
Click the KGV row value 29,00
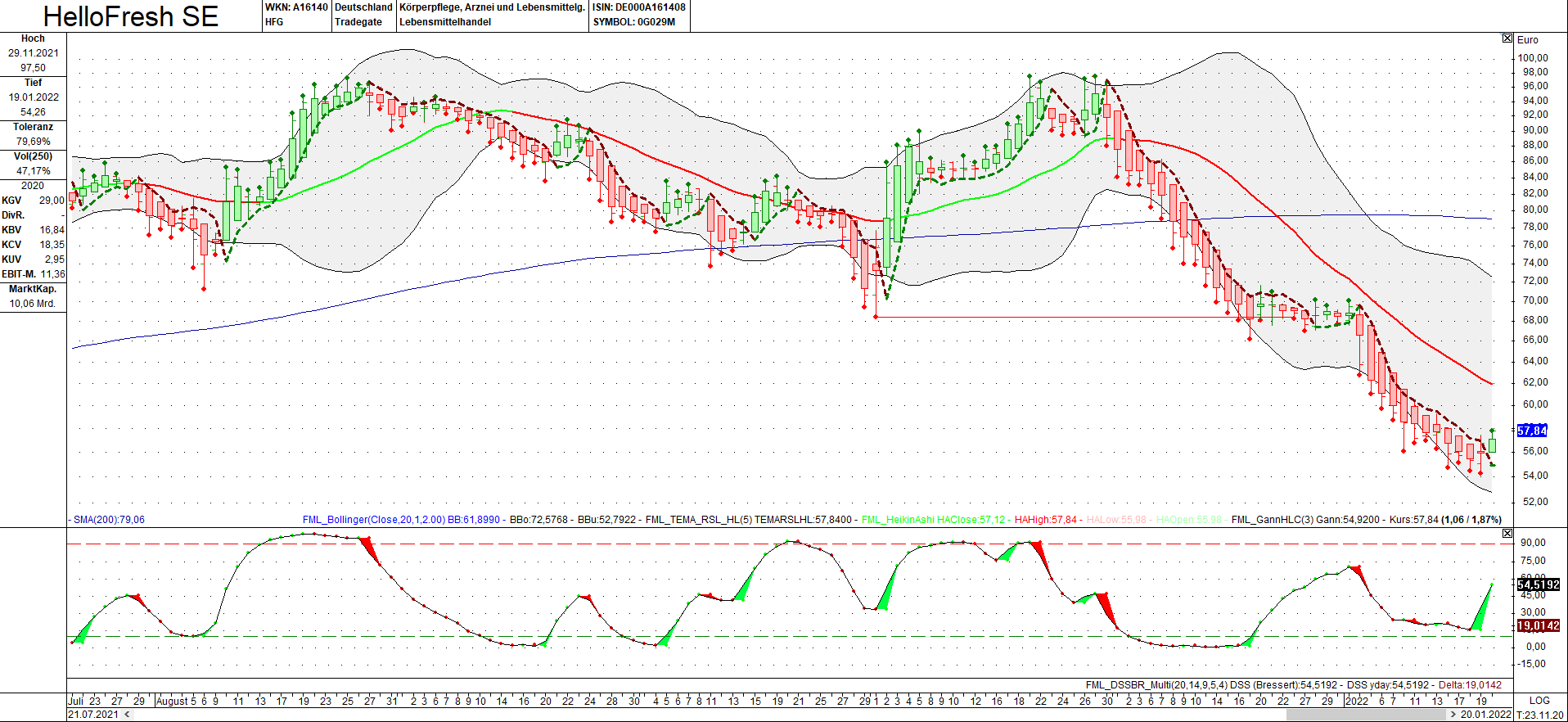pos(52,201)
